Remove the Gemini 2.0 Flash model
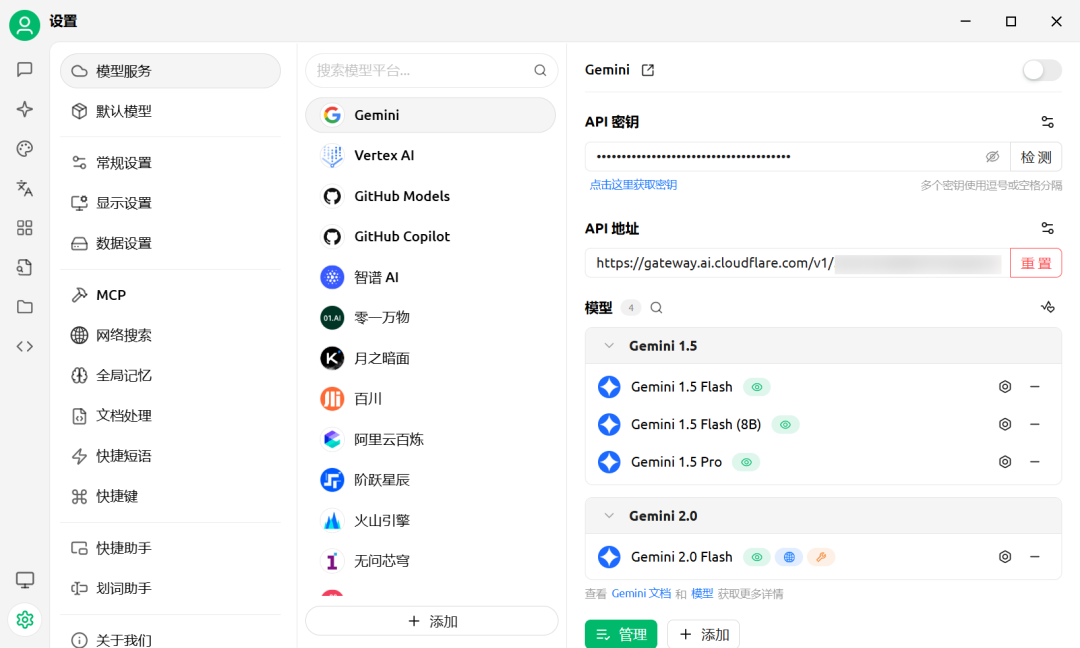This screenshot has width=1080, height=648. pyautogui.click(x=1035, y=556)
